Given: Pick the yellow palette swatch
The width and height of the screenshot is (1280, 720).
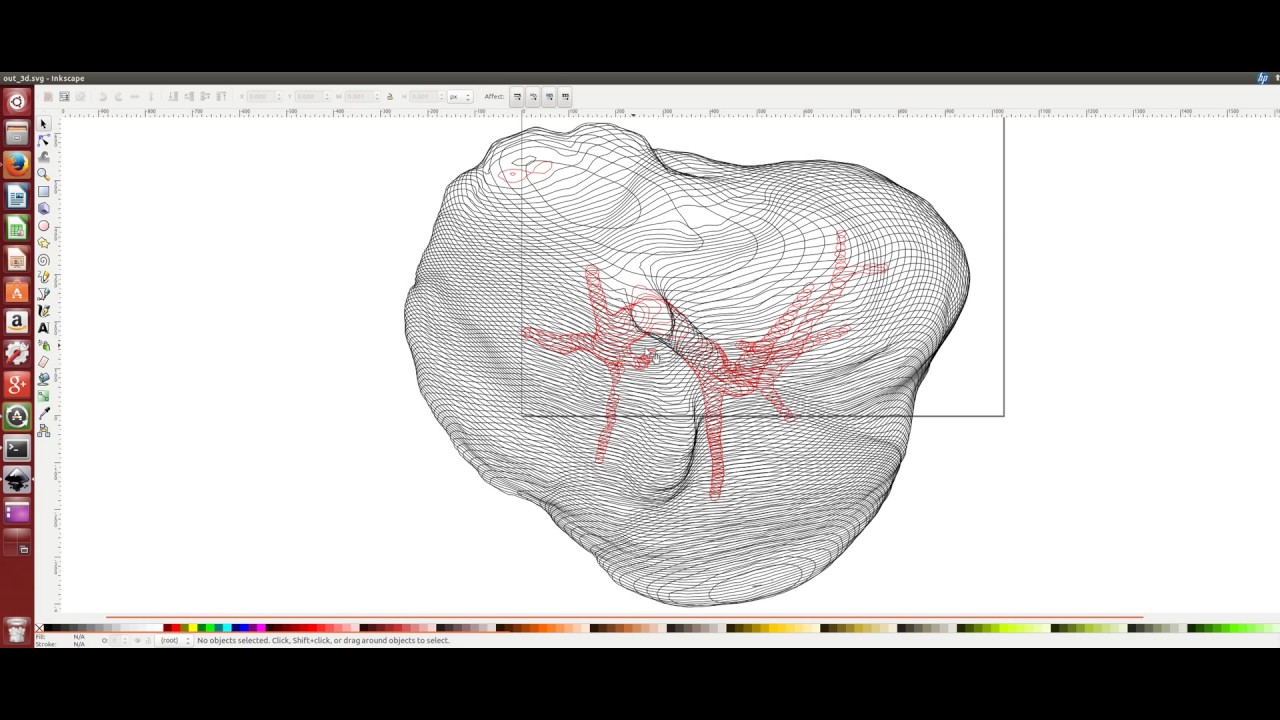Looking at the screenshot, I should pos(193,628).
